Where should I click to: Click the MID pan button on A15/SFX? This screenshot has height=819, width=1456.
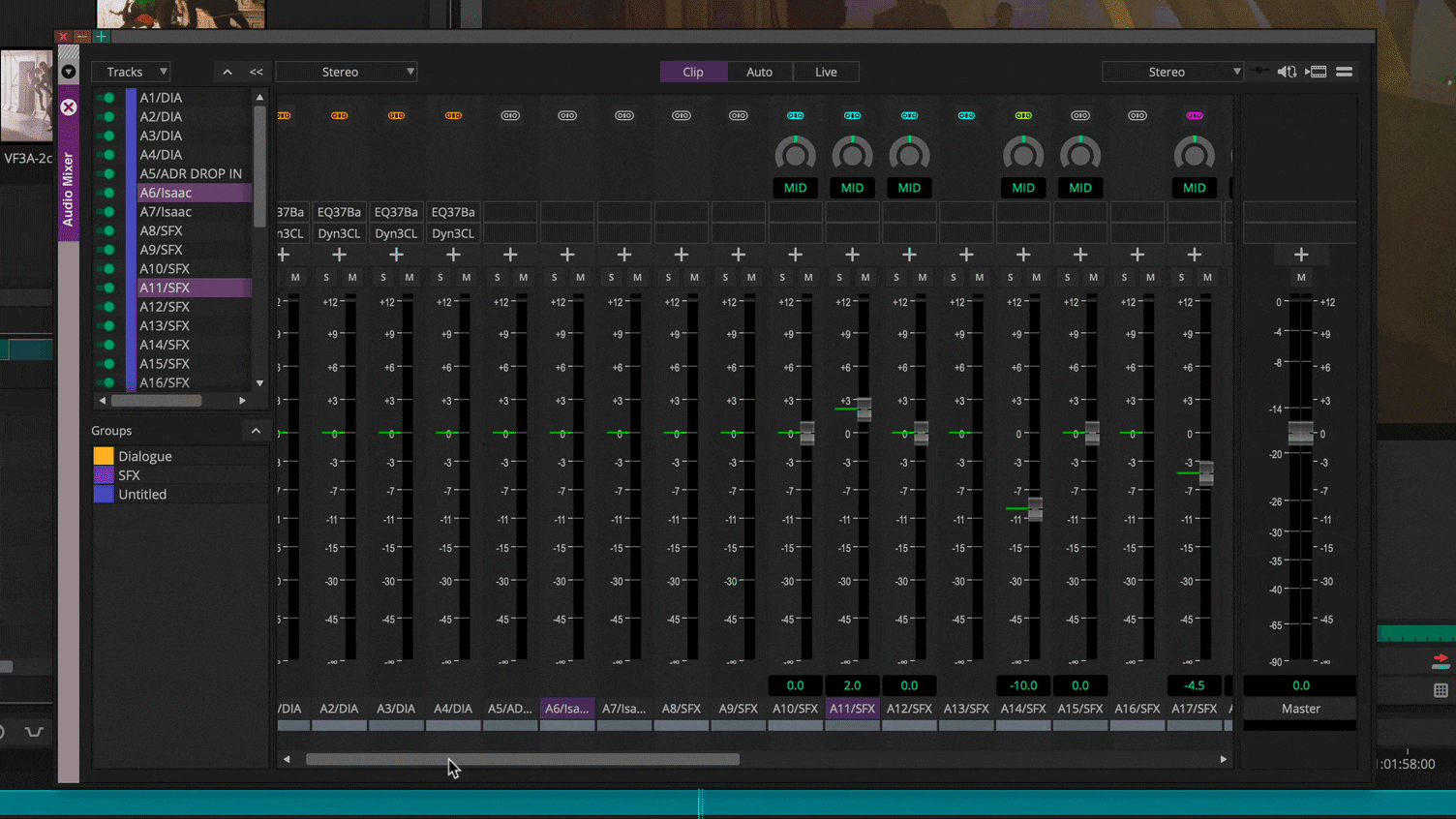pos(1080,188)
